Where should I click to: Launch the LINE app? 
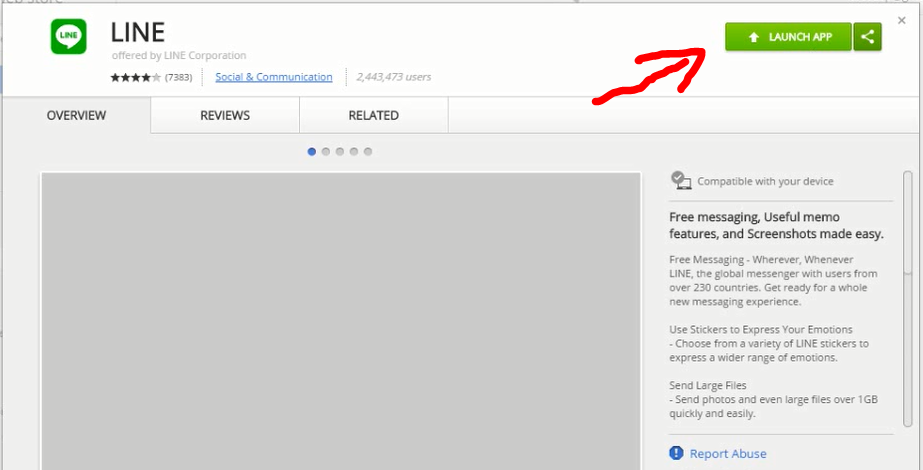pos(788,37)
